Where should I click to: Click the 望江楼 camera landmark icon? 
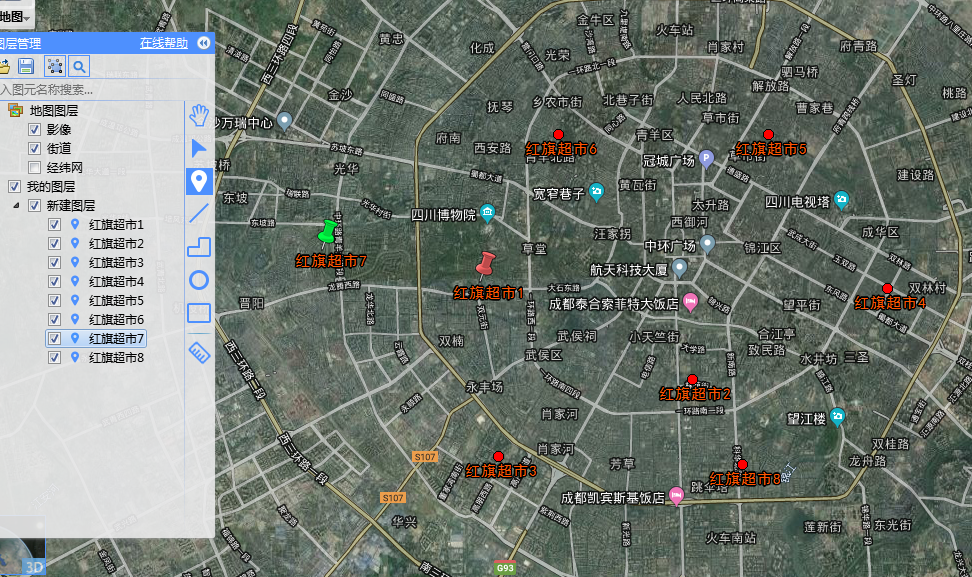point(837,416)
